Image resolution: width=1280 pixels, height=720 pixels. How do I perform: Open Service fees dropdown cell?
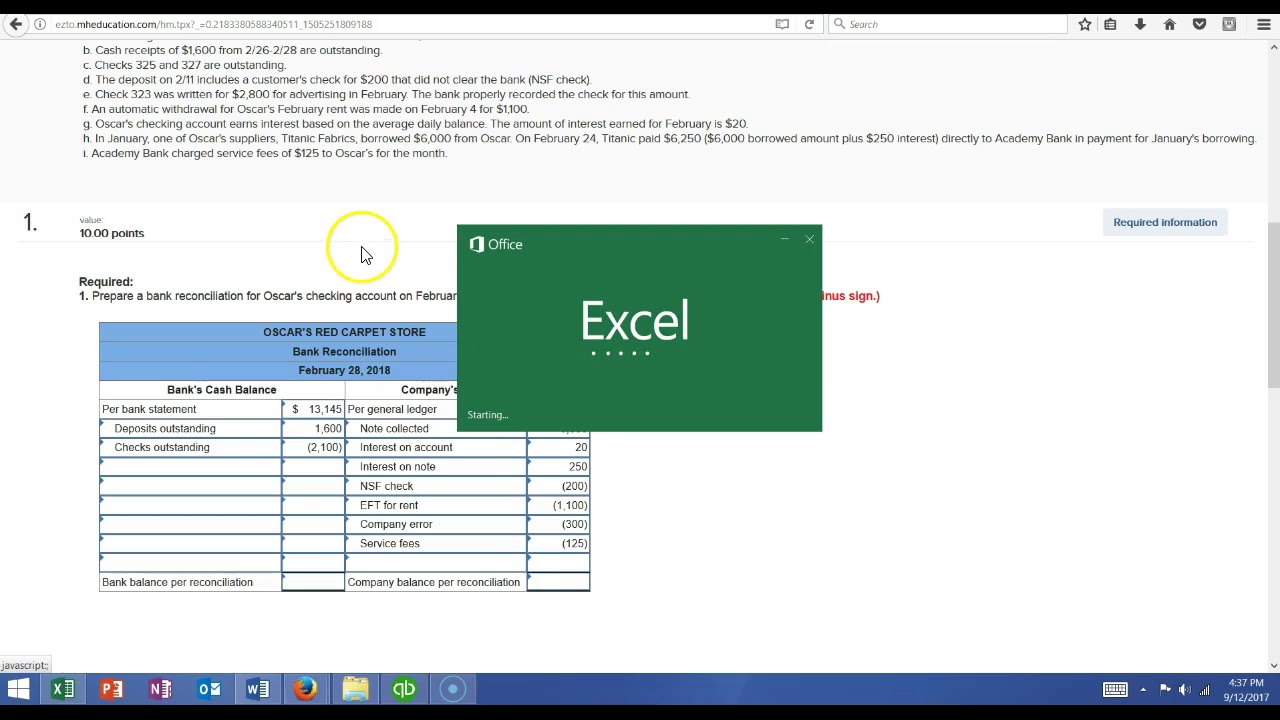point(436,543)
